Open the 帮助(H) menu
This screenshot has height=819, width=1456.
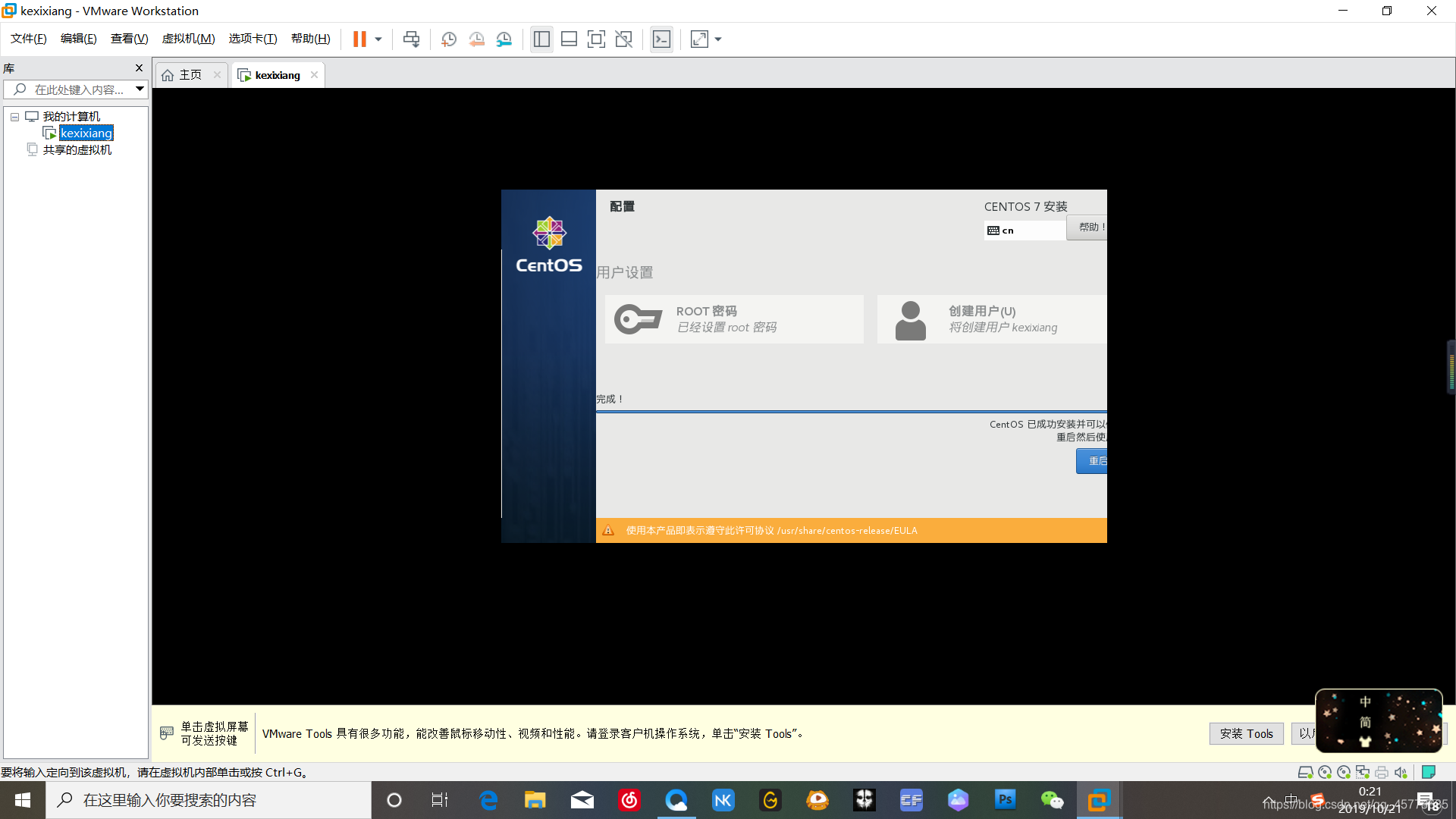[x=311, y=39]
